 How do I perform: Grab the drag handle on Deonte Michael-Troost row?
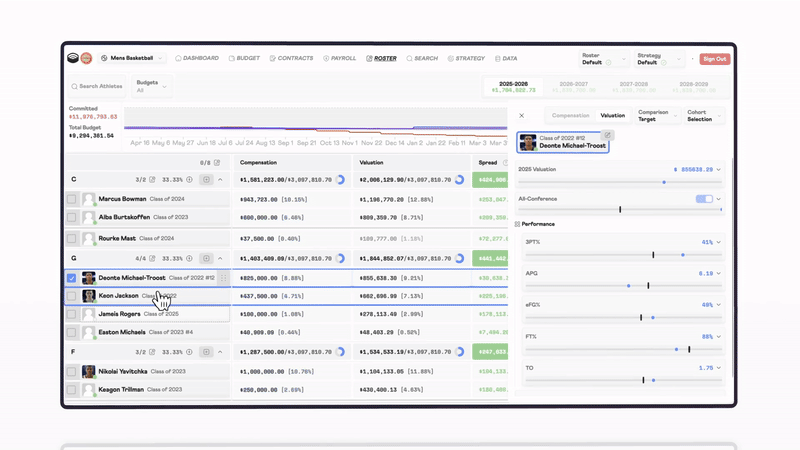point(223,278)
